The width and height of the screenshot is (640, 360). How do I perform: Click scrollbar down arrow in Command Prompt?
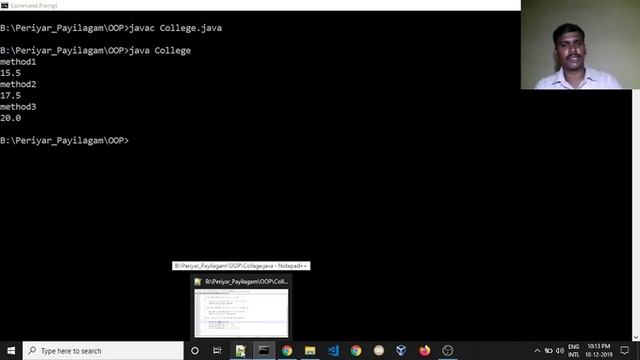point(636,338)
